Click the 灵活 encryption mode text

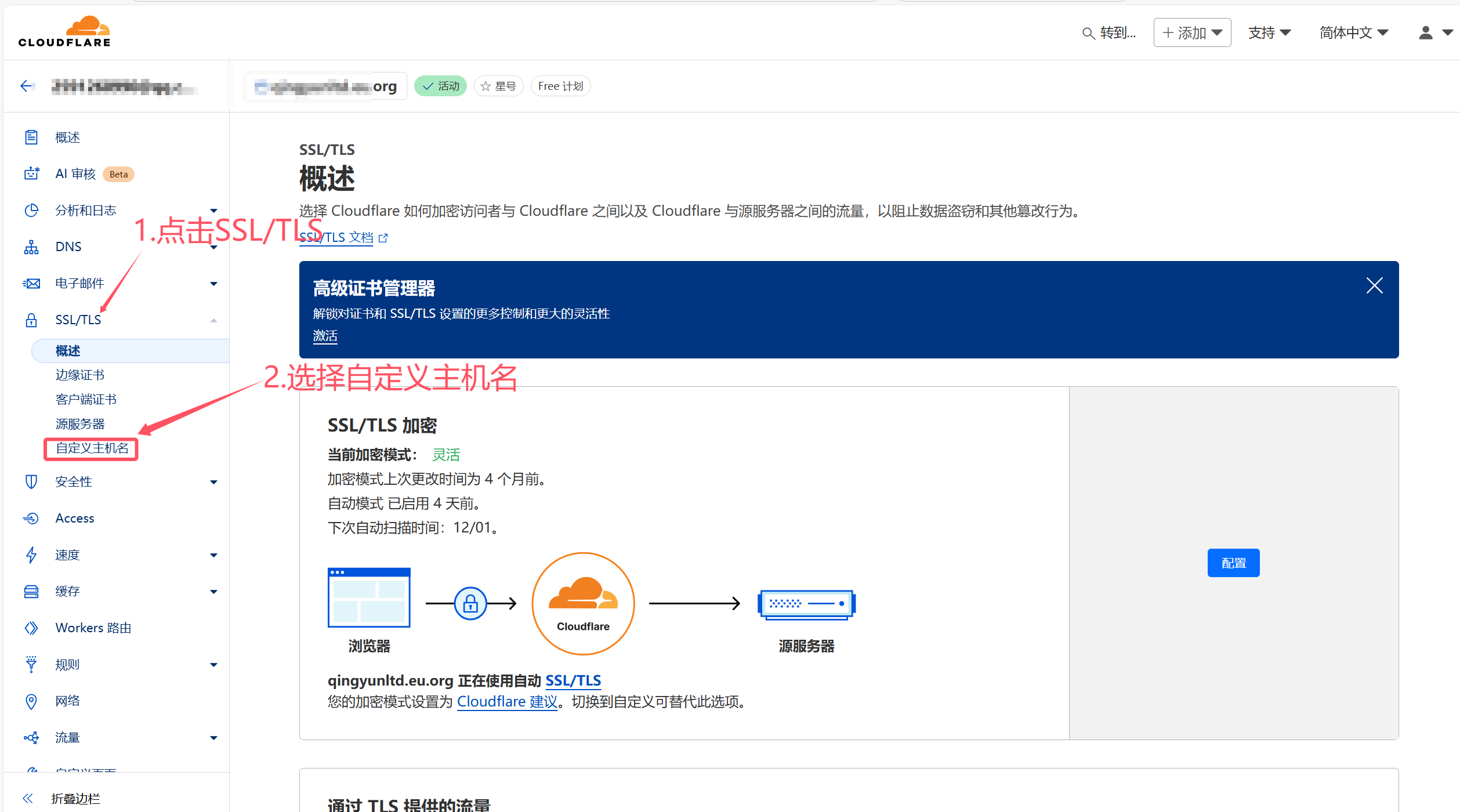(446, 455)
